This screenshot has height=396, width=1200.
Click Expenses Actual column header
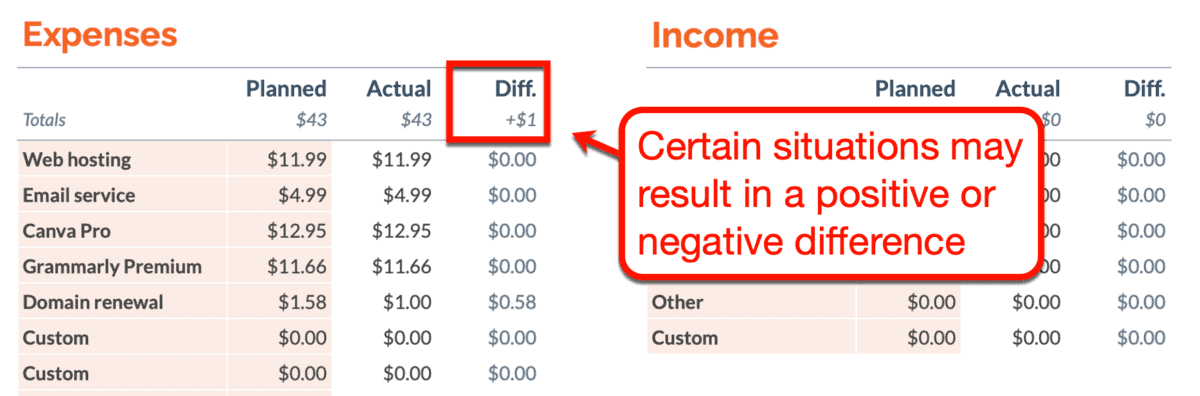tap(399, 89)
